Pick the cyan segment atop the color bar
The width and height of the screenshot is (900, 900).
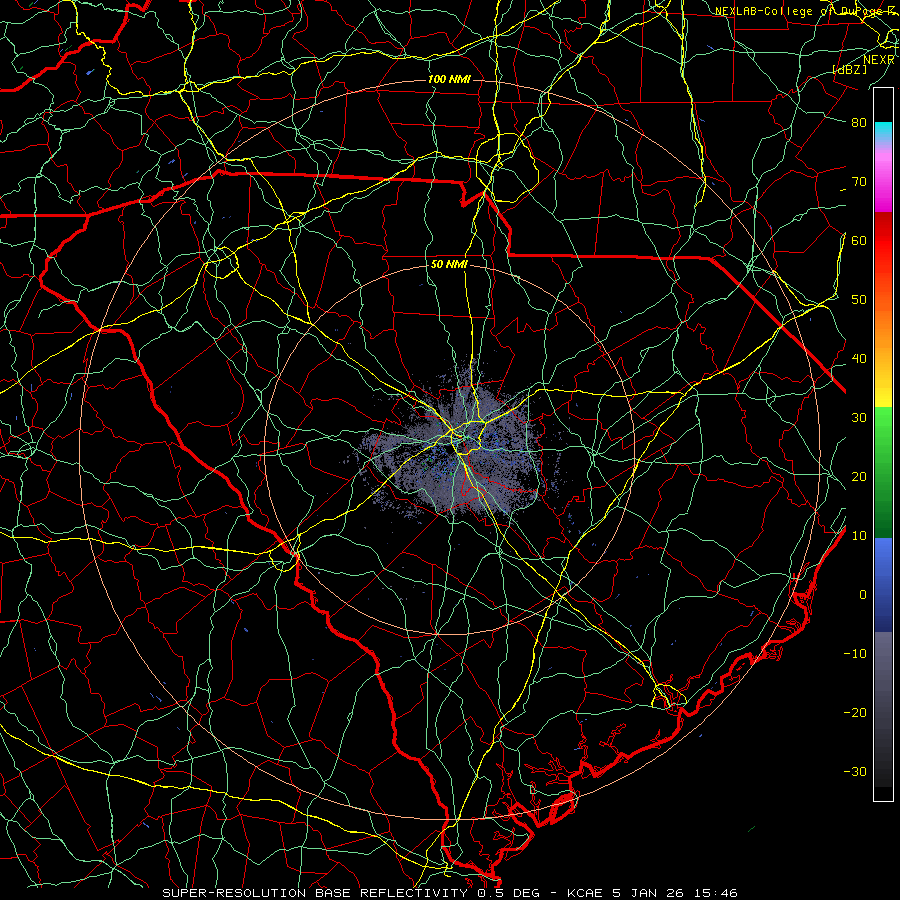click(883, 132)
